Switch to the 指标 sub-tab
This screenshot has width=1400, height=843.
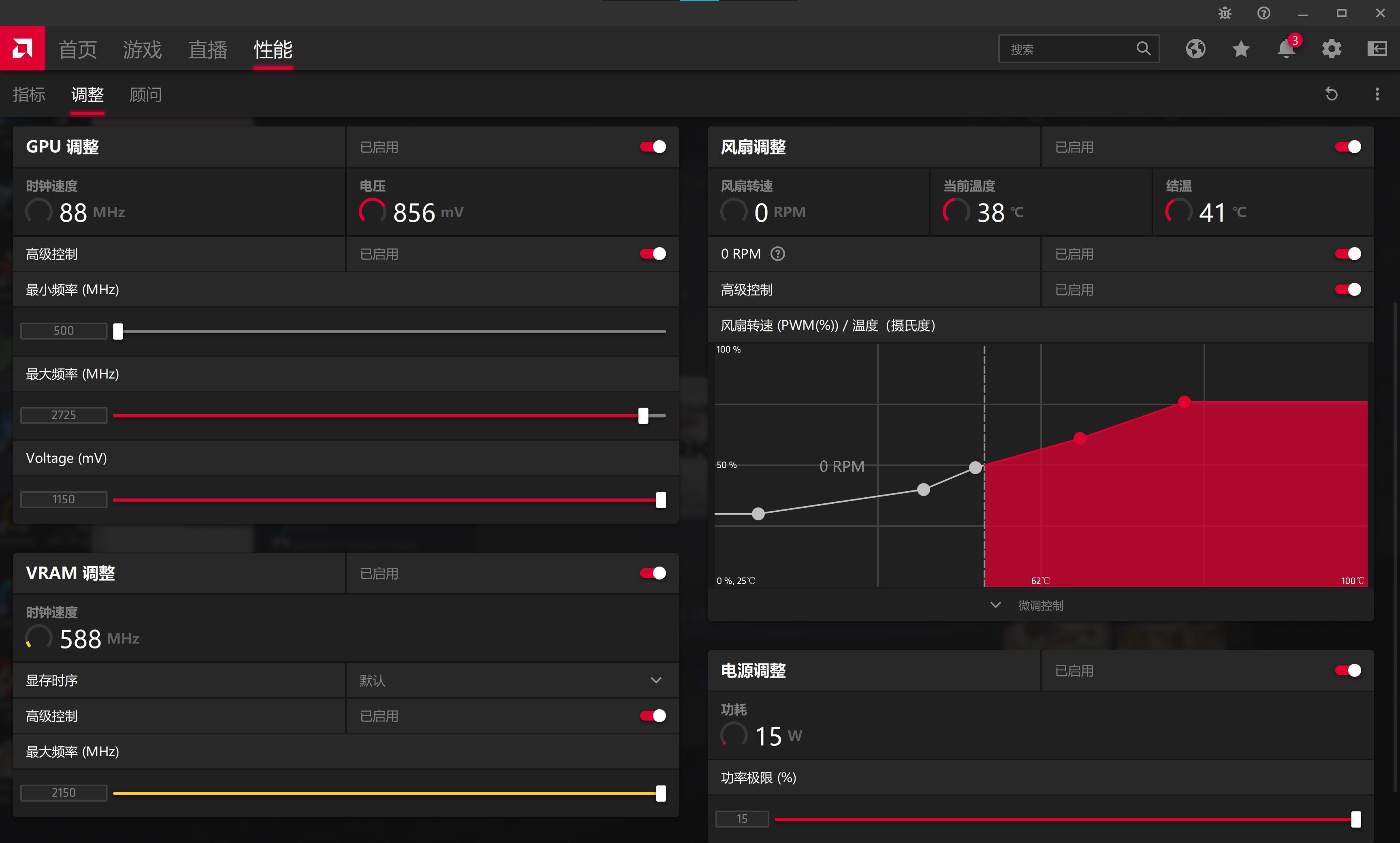29,94
